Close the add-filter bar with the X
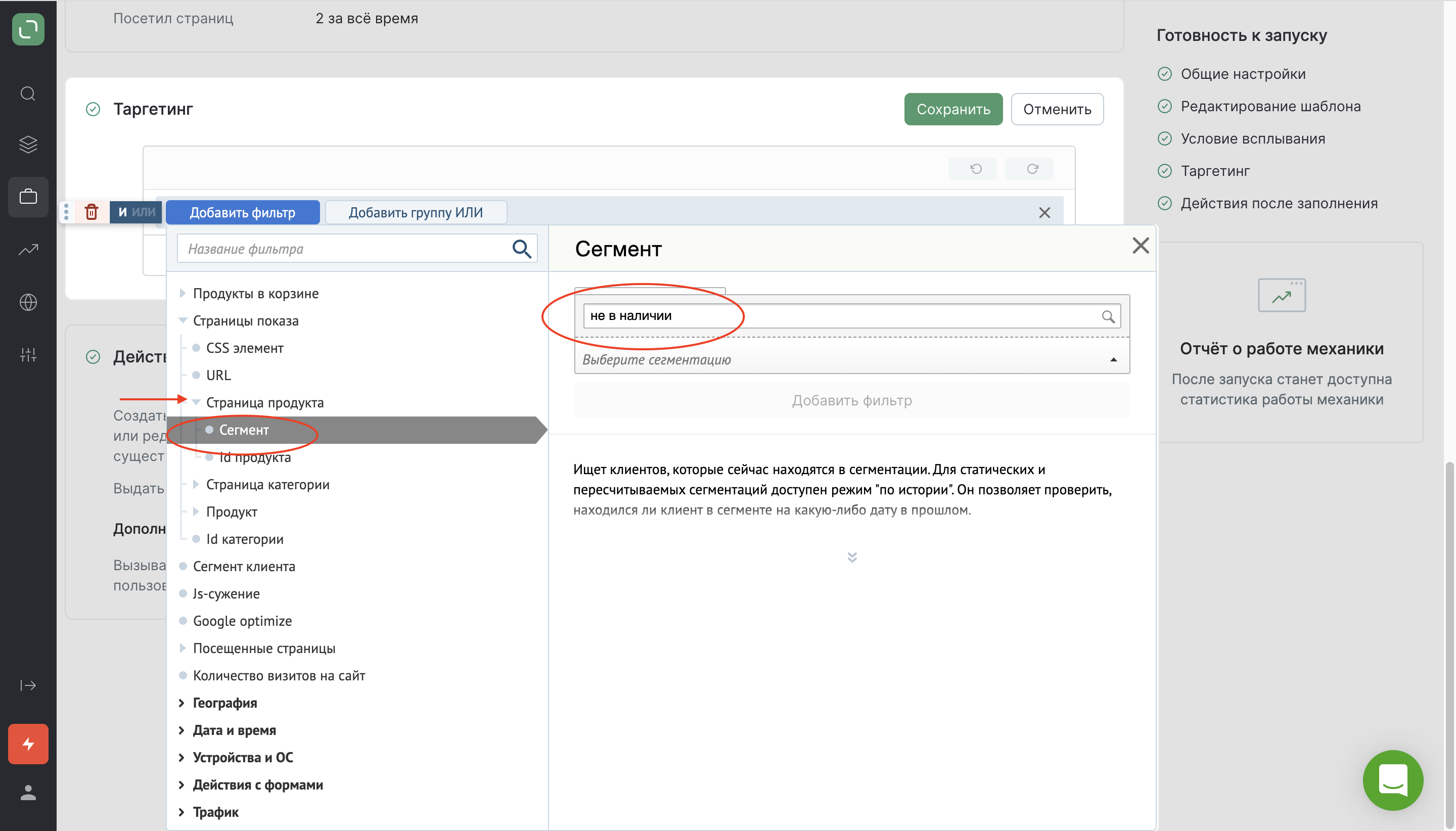The width and height of the screenshot is (1456, 831). (x=1044, y=213)
